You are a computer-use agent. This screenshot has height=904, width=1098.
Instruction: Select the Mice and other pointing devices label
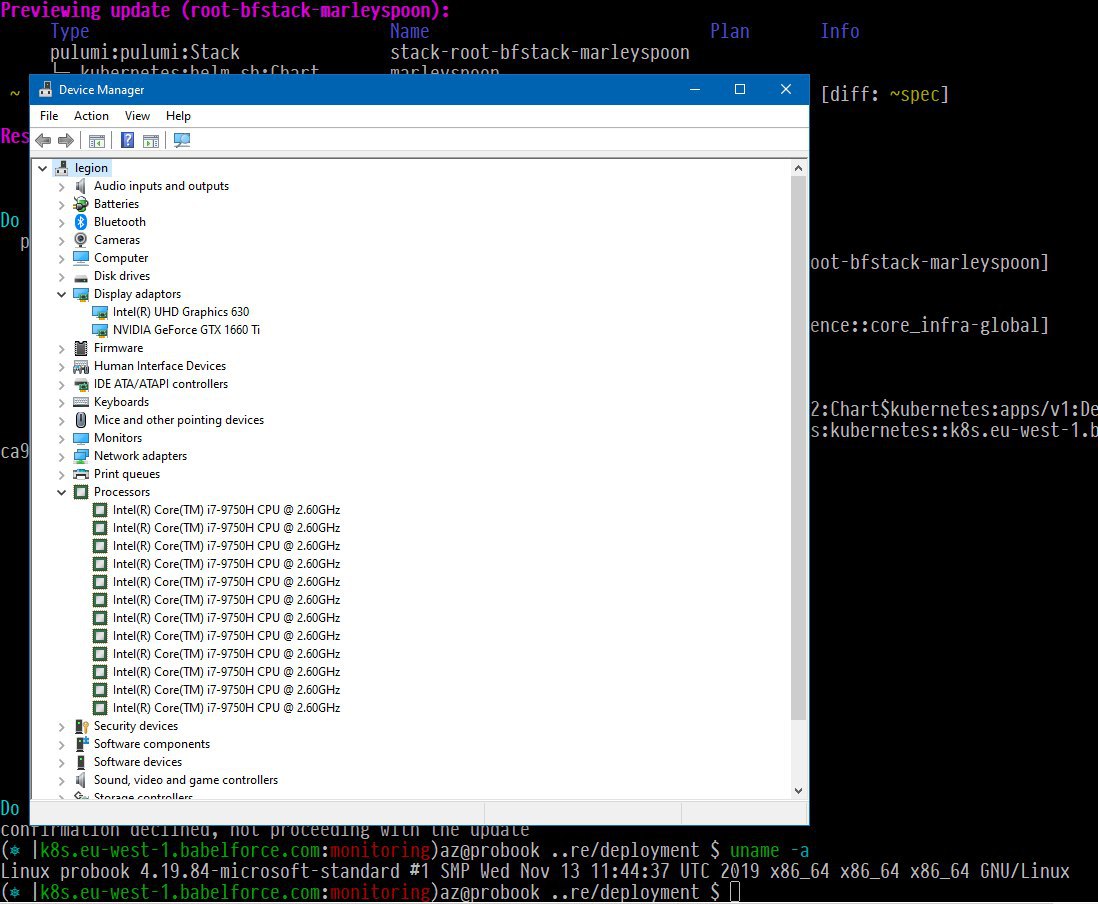(x=179, y=420)
